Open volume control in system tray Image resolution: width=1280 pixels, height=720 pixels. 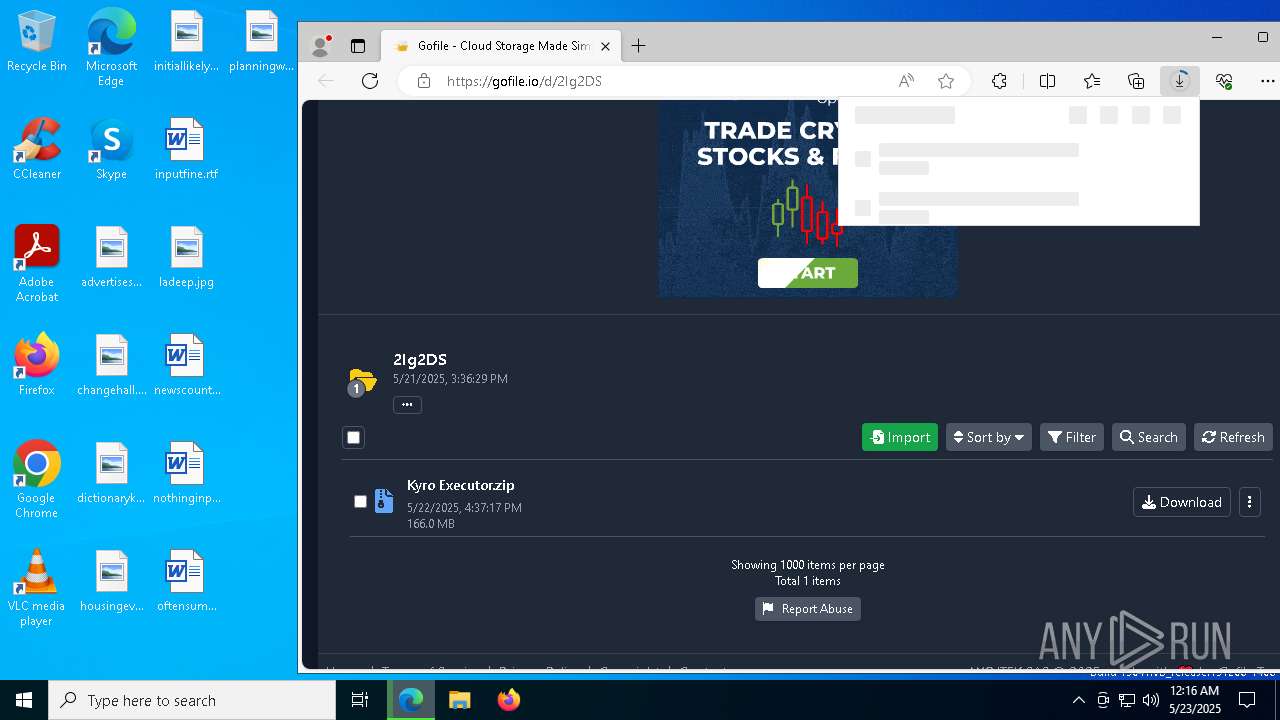1151,700
